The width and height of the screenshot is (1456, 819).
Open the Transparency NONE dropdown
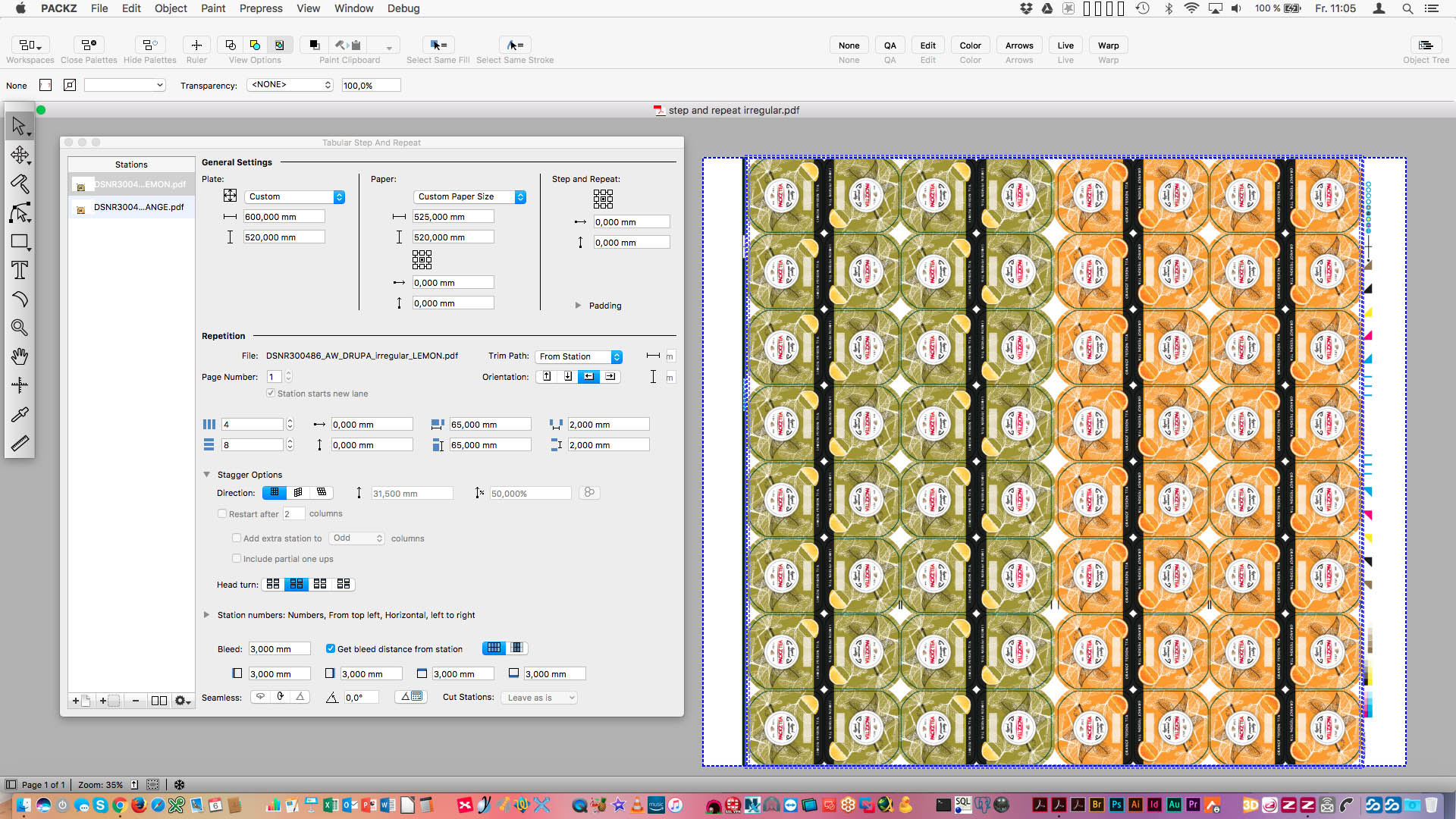pos(290,85)
